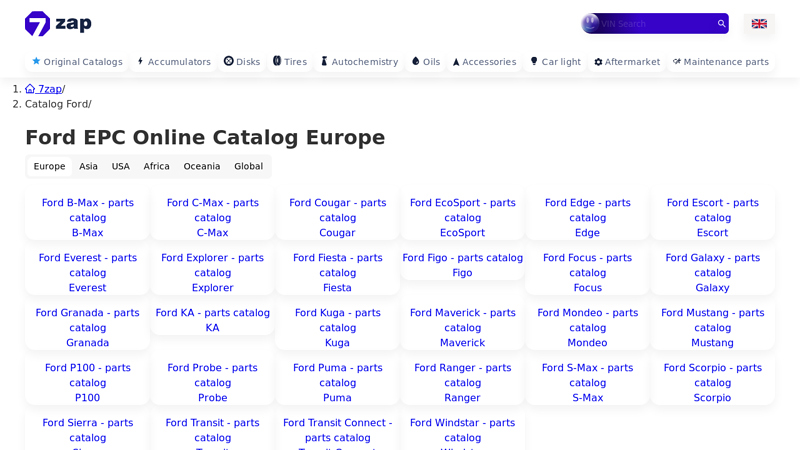Click the smiley avatar in VIN search

(x=590, y=23)
